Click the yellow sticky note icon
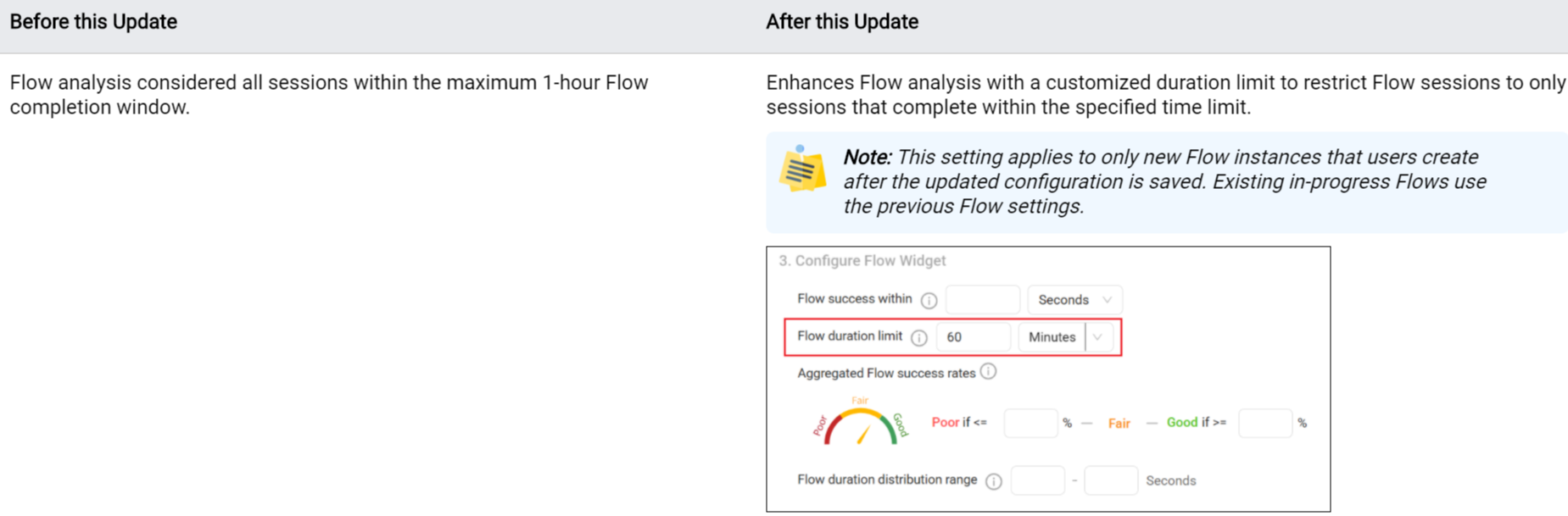The height and width of the screenshot is (516, 1568). (x=801, y=169)
